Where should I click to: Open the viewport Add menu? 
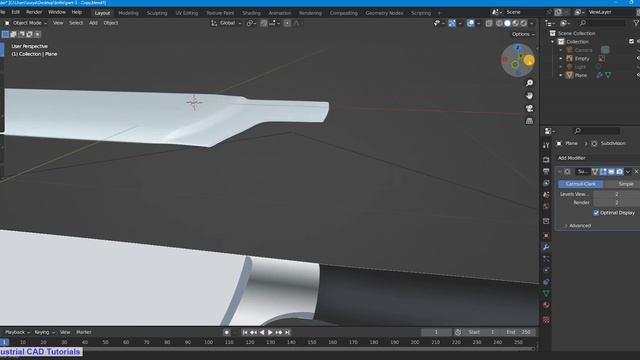pos(93,23)
